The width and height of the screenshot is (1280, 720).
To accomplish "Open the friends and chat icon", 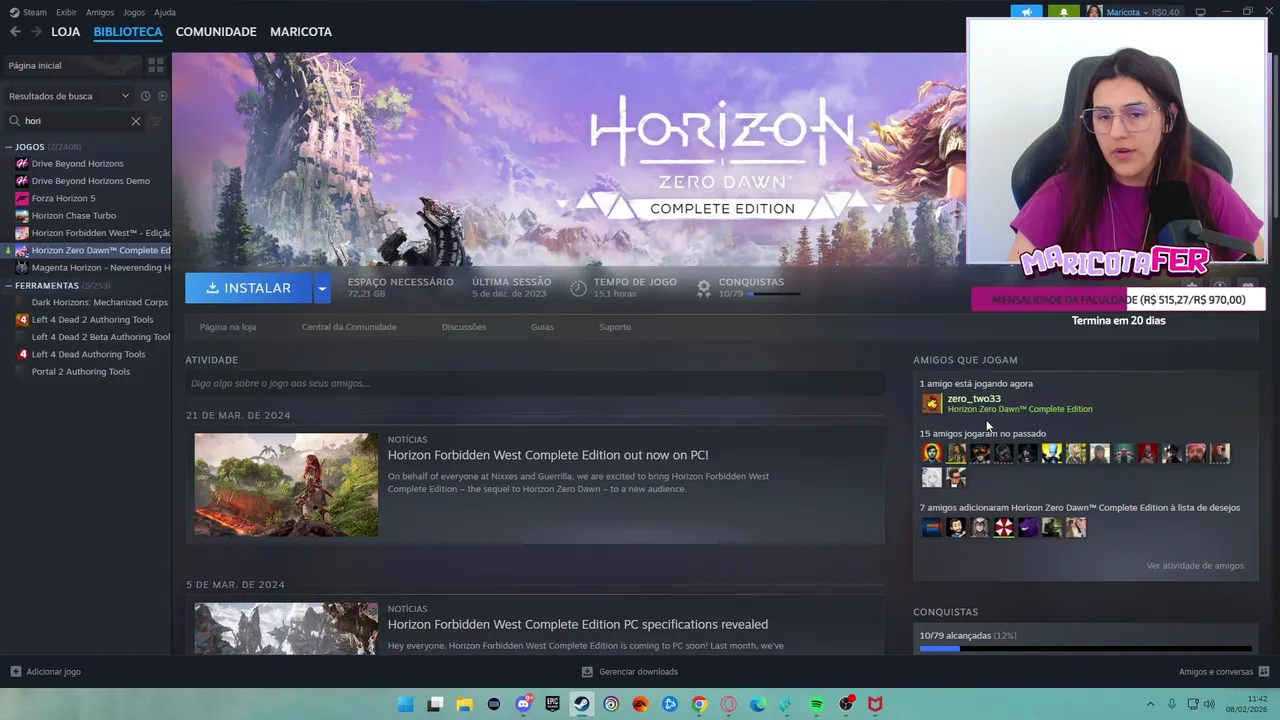I will pyautogui.click(x=1264, y=672).
